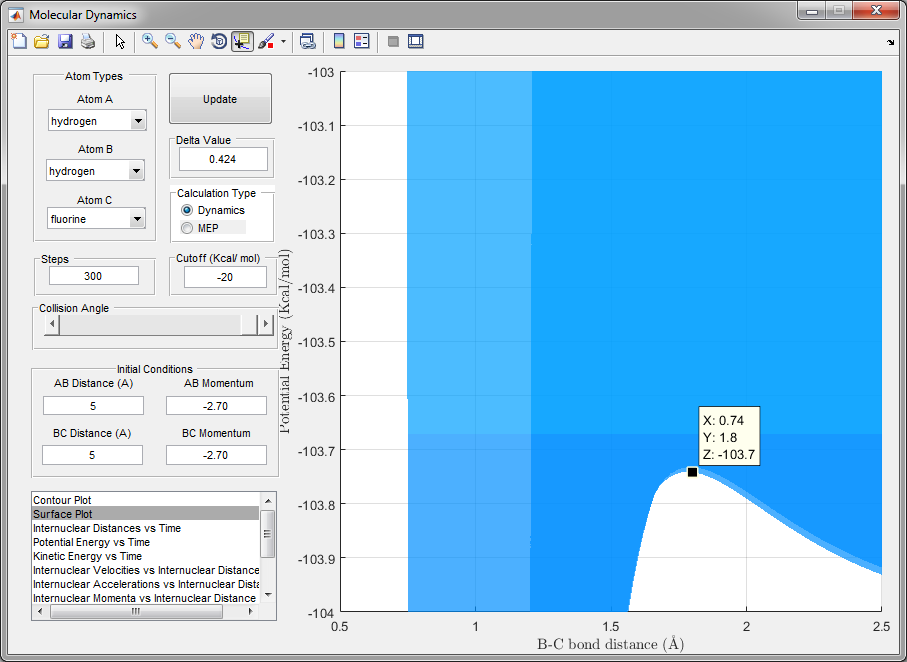This screenshot has width=907, height=662.
Task: Select Potential Energy vs Time
Action: click(146, 542)
